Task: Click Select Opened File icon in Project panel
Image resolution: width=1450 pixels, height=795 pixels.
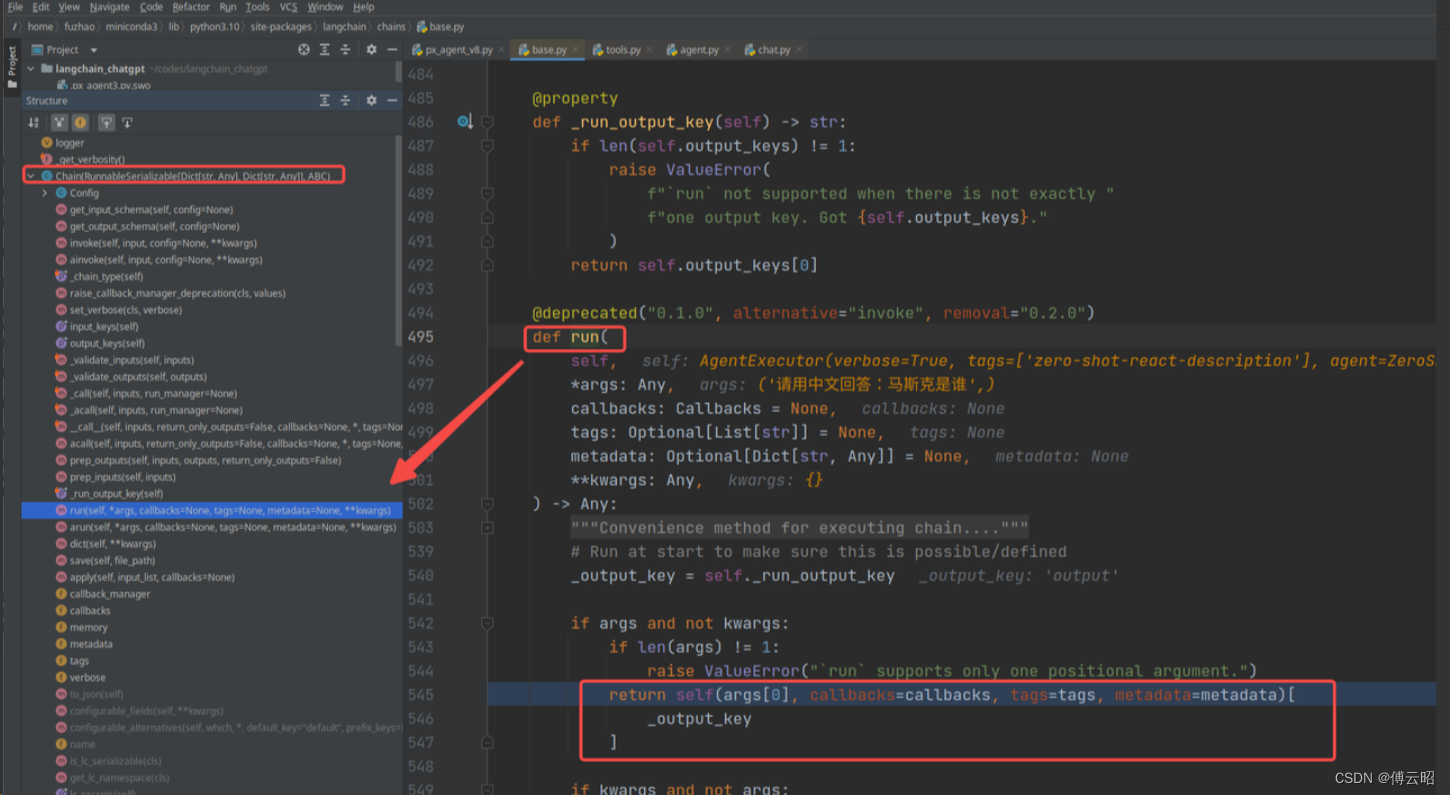Action: [x=304, y=49]
